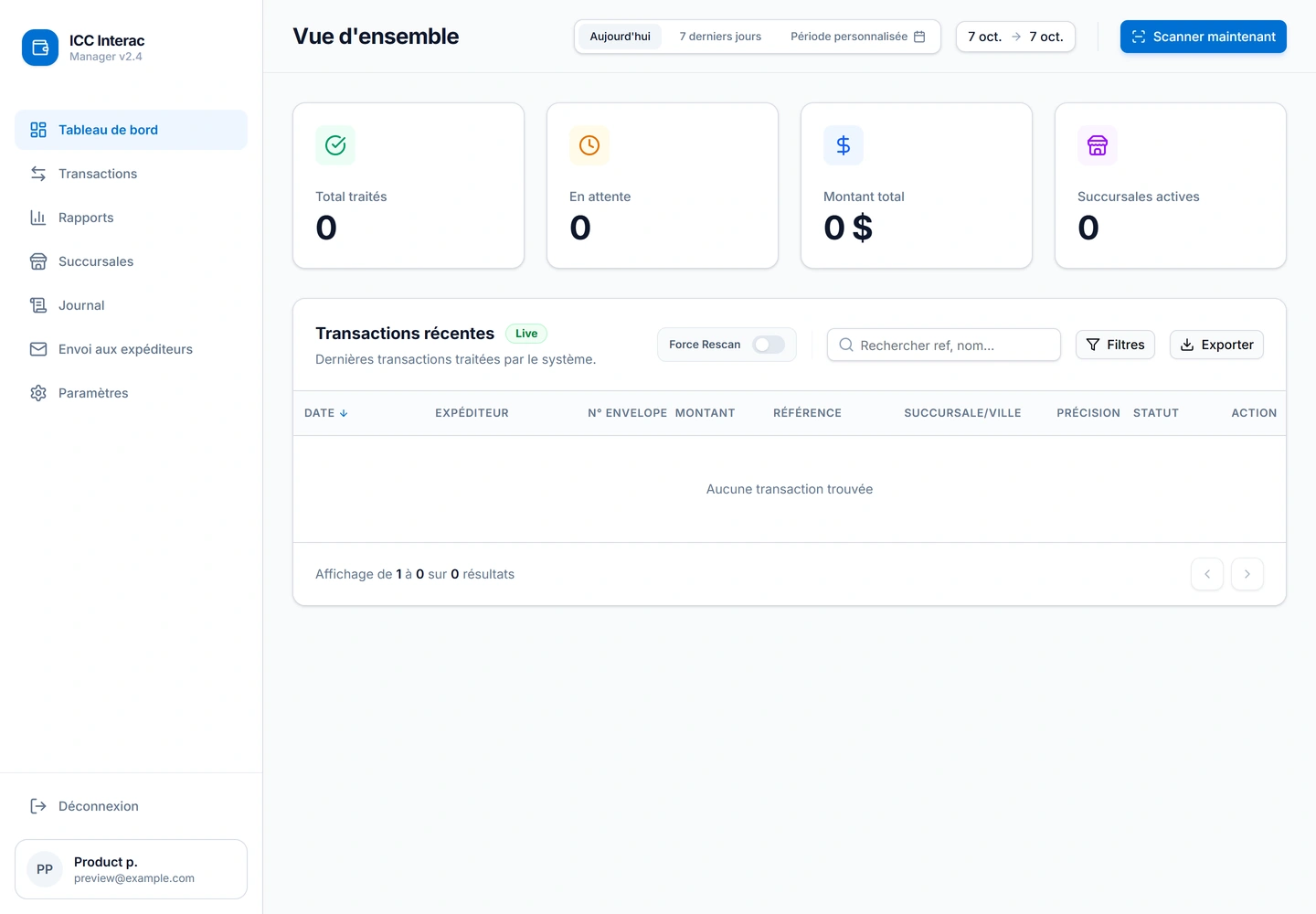Select the Aujourd'hui period tab
Screen dimensions: 1316x914
[x=620, y=37]
